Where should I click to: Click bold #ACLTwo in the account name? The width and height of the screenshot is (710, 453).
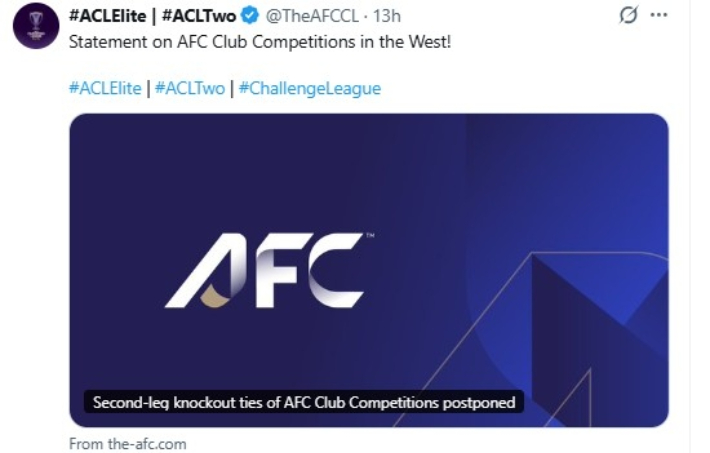(x=197, y=16)
